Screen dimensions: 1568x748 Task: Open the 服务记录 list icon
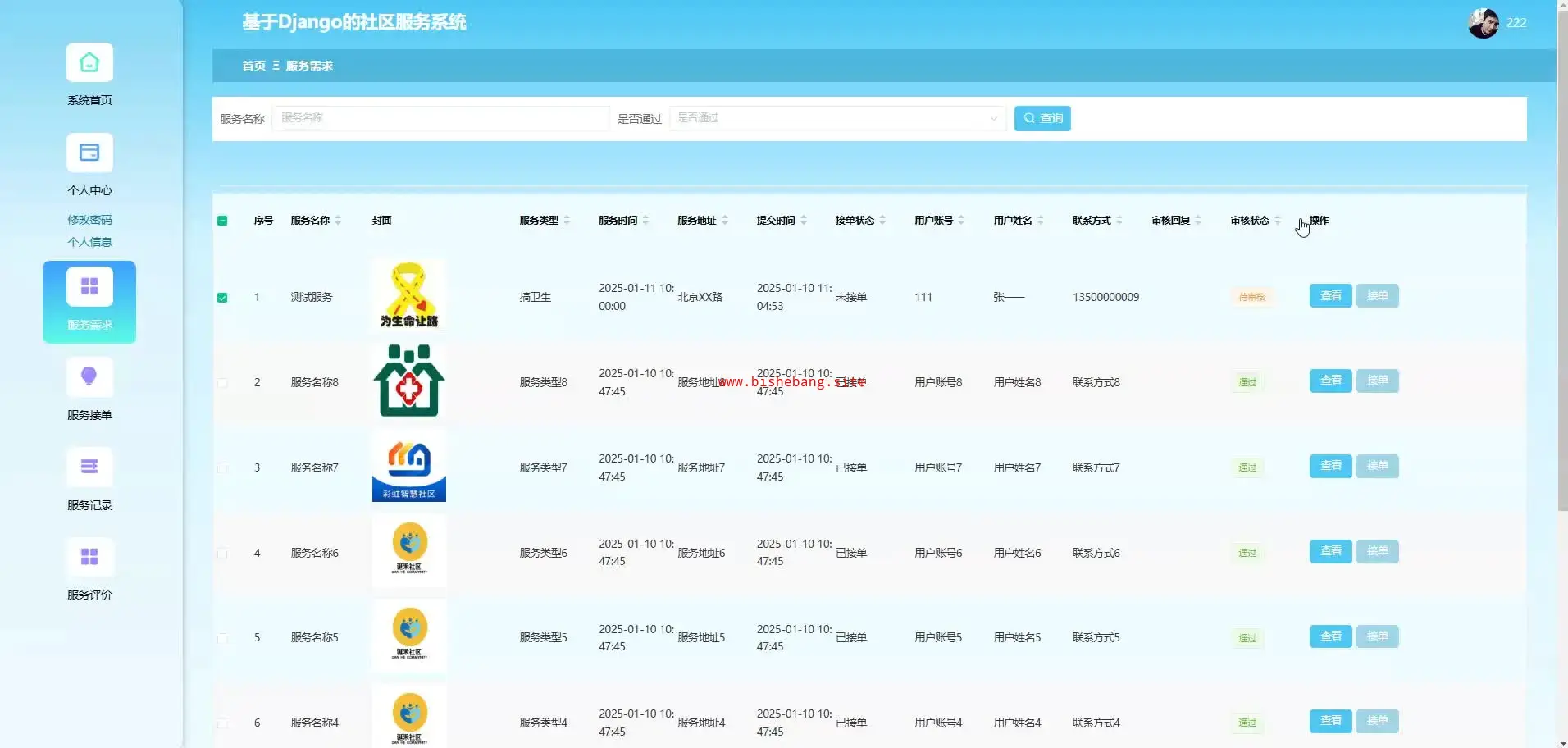tap(89, 467)
